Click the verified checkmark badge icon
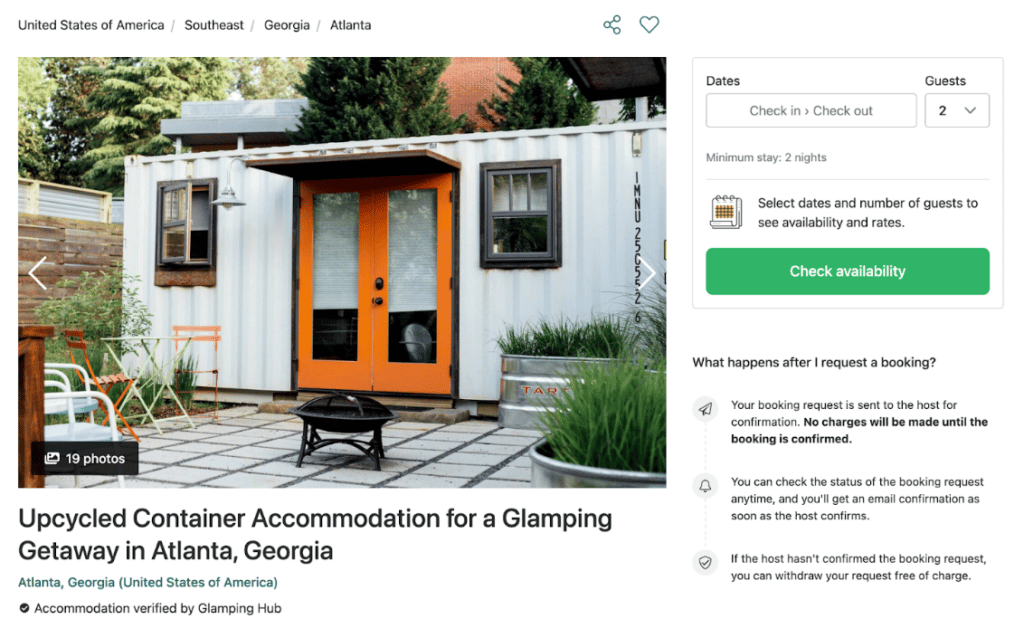 pos(24,608)
